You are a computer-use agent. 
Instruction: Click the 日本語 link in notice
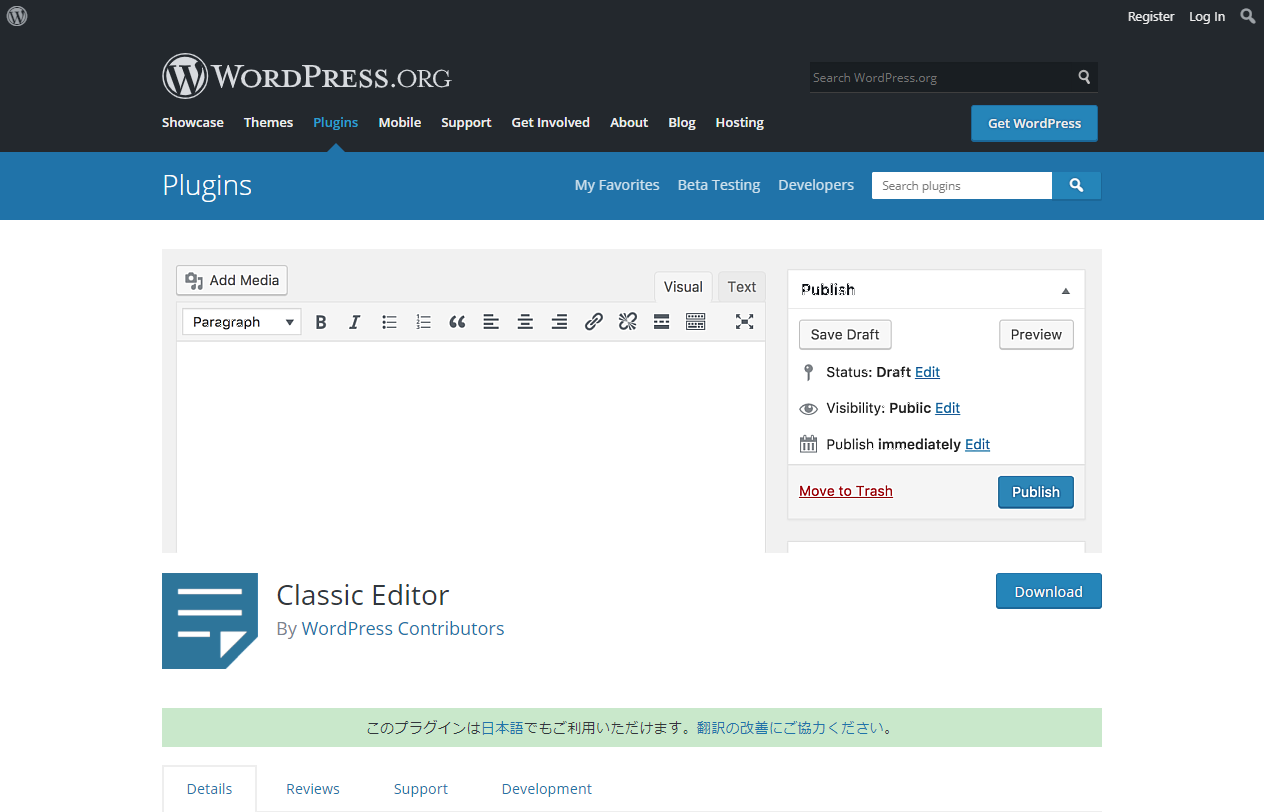pos(502,728)
